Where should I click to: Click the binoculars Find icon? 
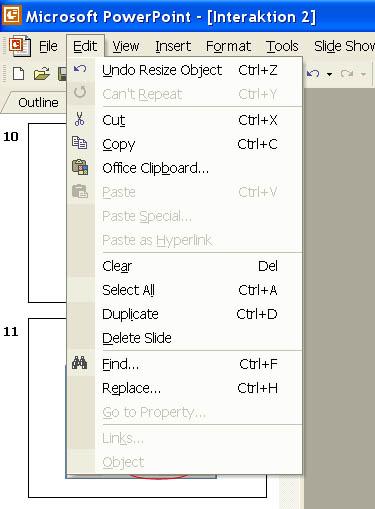point(80,363)
